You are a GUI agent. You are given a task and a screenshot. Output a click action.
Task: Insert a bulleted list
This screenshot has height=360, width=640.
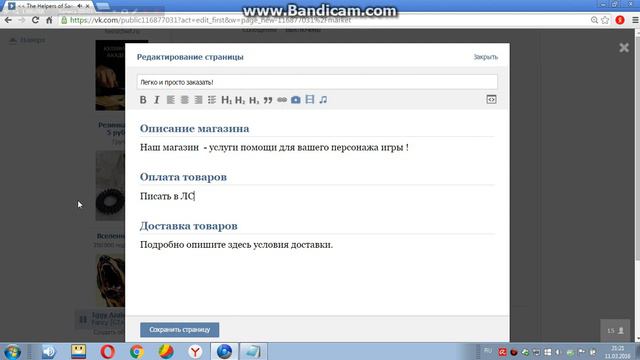212,100
